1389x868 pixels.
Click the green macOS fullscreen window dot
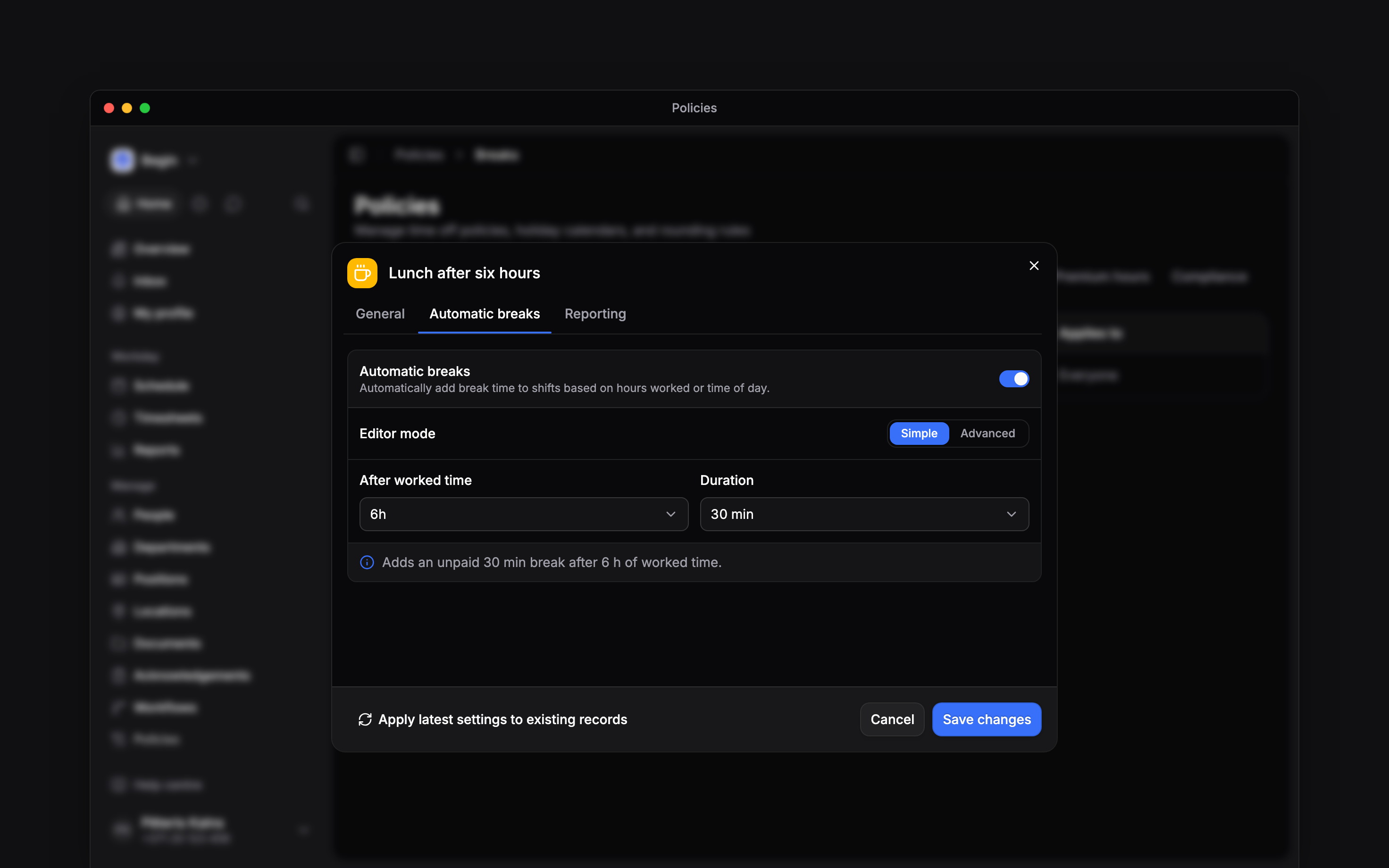tap(145, 108)
